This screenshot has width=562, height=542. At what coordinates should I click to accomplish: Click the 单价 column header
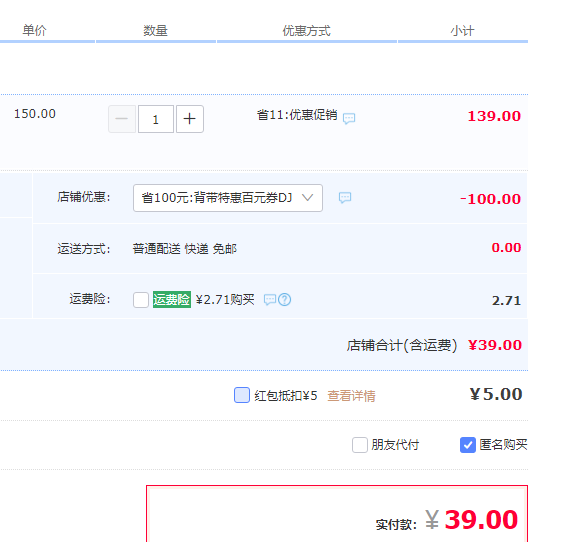(x=34, y=30)
